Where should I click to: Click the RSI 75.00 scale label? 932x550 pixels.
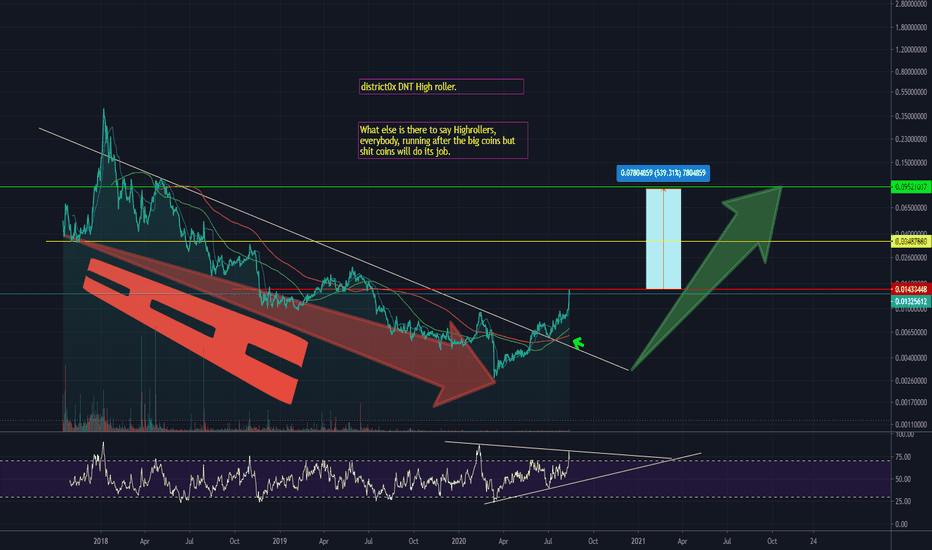902,457
